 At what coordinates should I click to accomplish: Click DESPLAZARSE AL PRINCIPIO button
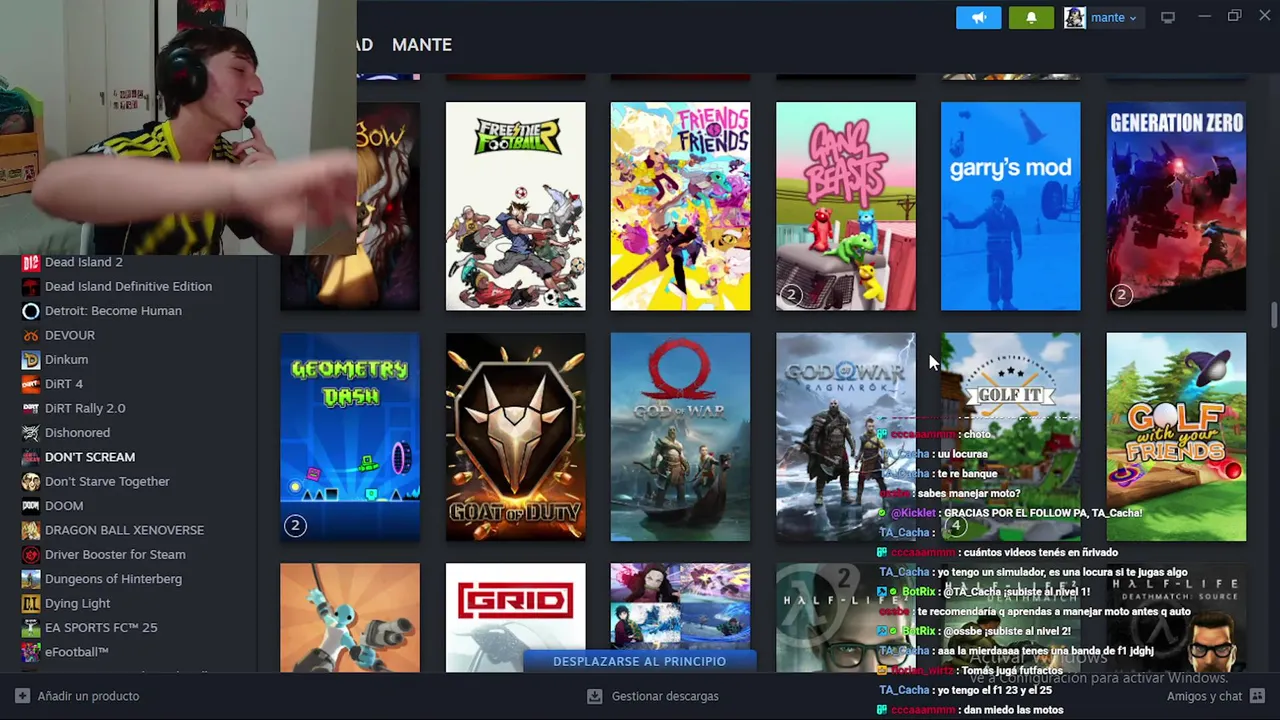coord(640,661)
